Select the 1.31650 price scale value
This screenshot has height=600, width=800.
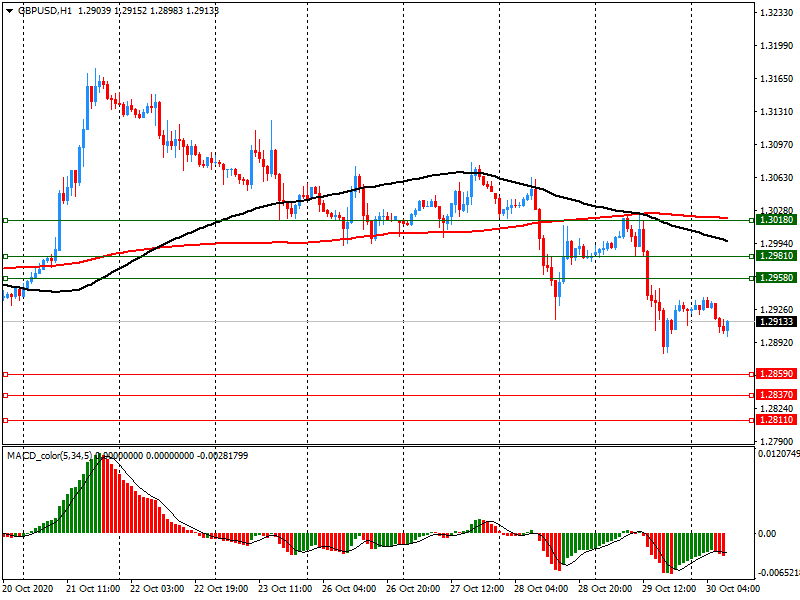(777, 79)
